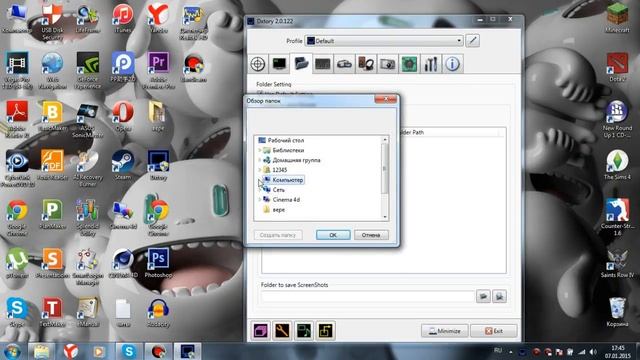Click the pencil edit profile button
The image size is (640, 360).
point(473,41)
